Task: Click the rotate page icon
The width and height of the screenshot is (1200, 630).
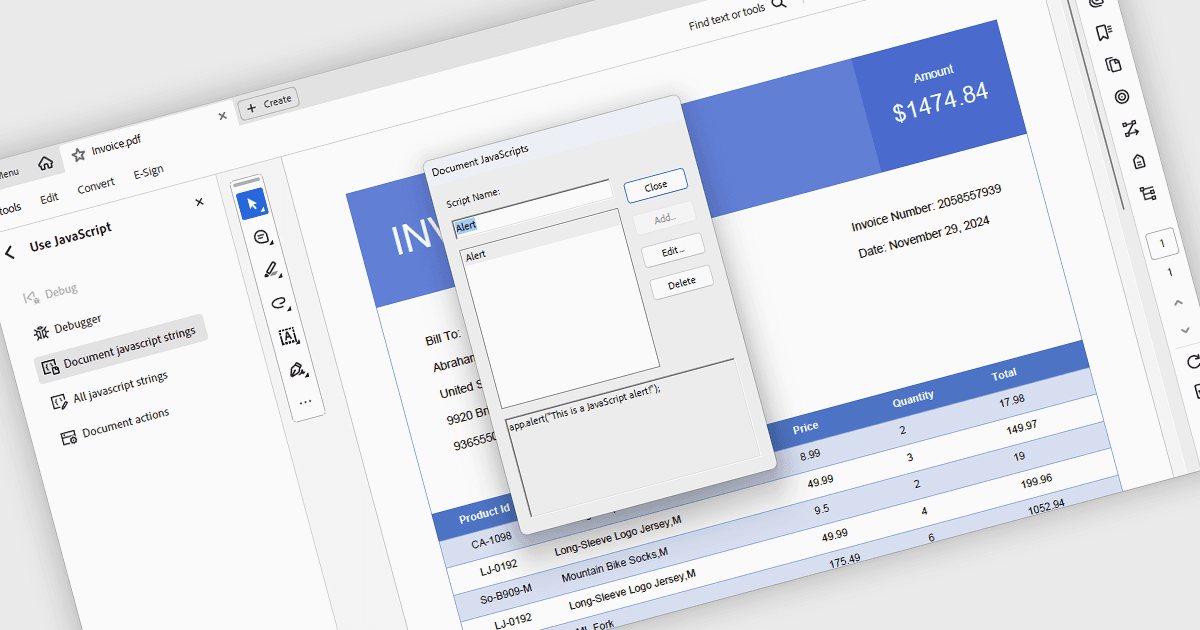Action: 1193,361
